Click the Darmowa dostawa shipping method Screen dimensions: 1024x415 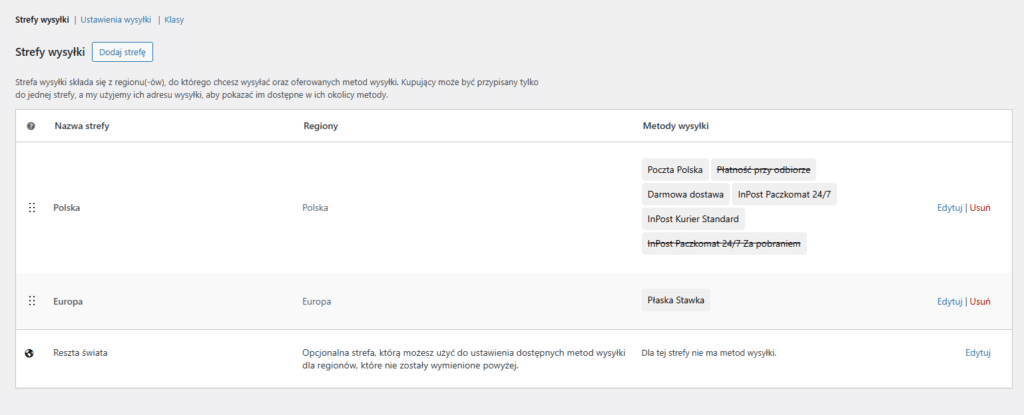[685, 194]
